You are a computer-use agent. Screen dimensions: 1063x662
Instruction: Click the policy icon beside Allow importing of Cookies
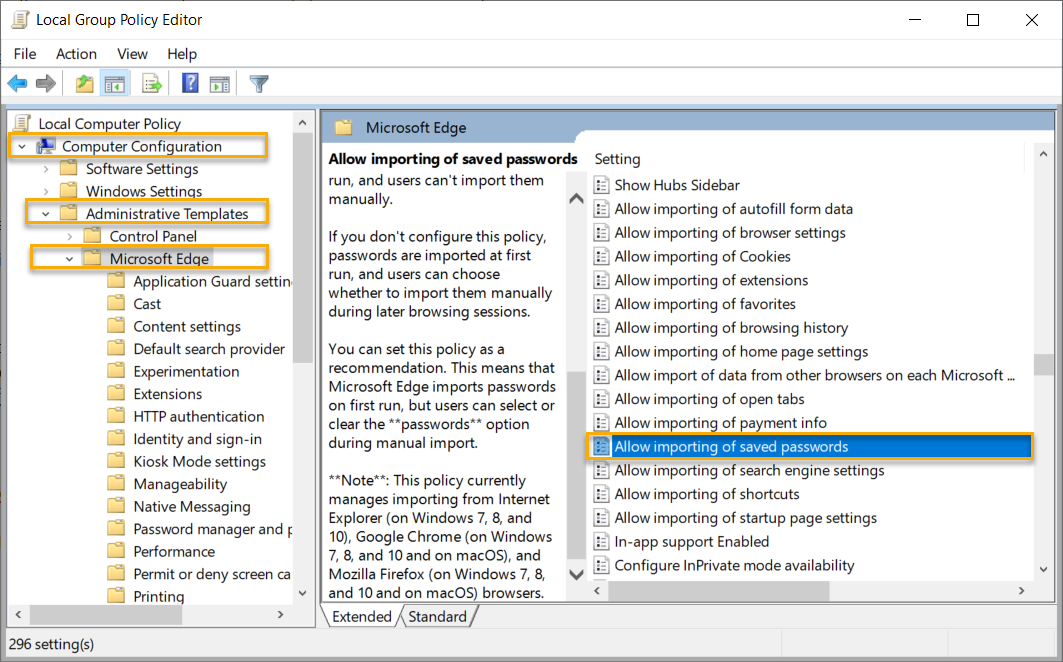602,256
